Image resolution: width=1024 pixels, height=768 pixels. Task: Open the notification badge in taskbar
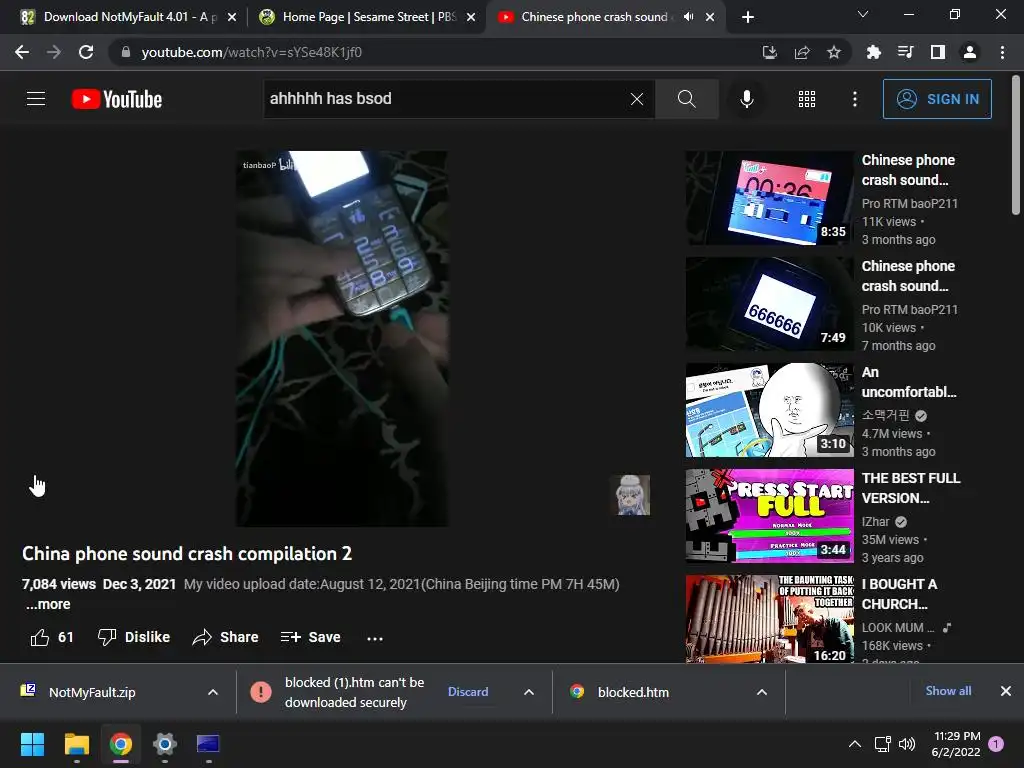click(996, 744)
